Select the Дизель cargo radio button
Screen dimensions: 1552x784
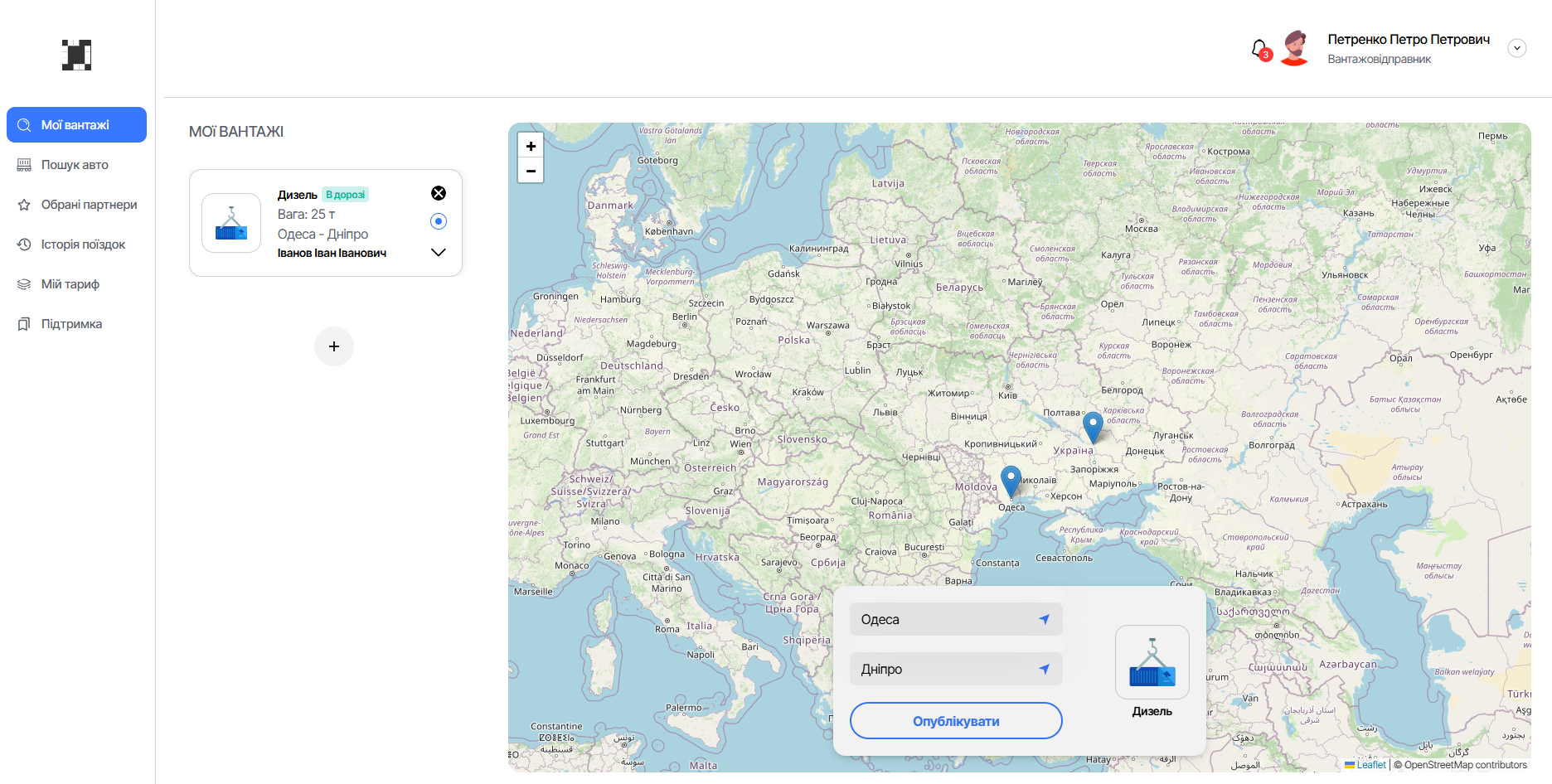439,221
